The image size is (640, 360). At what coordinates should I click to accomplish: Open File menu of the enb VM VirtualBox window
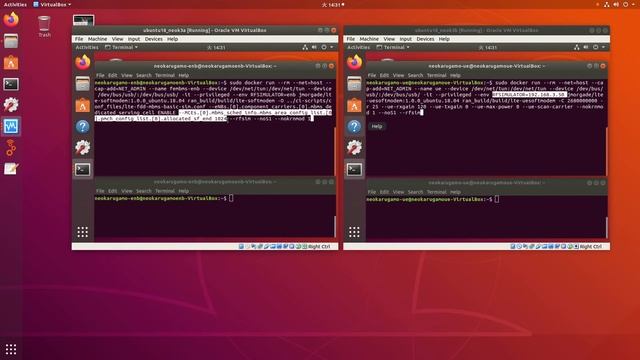pyautogui.click(x=79, y=39)
